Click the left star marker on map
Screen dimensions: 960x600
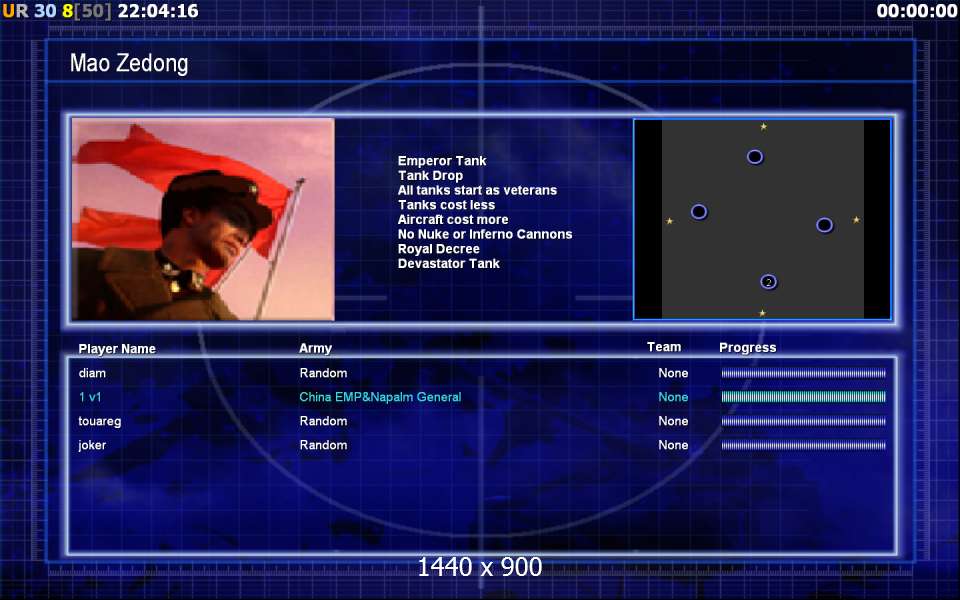670,221
